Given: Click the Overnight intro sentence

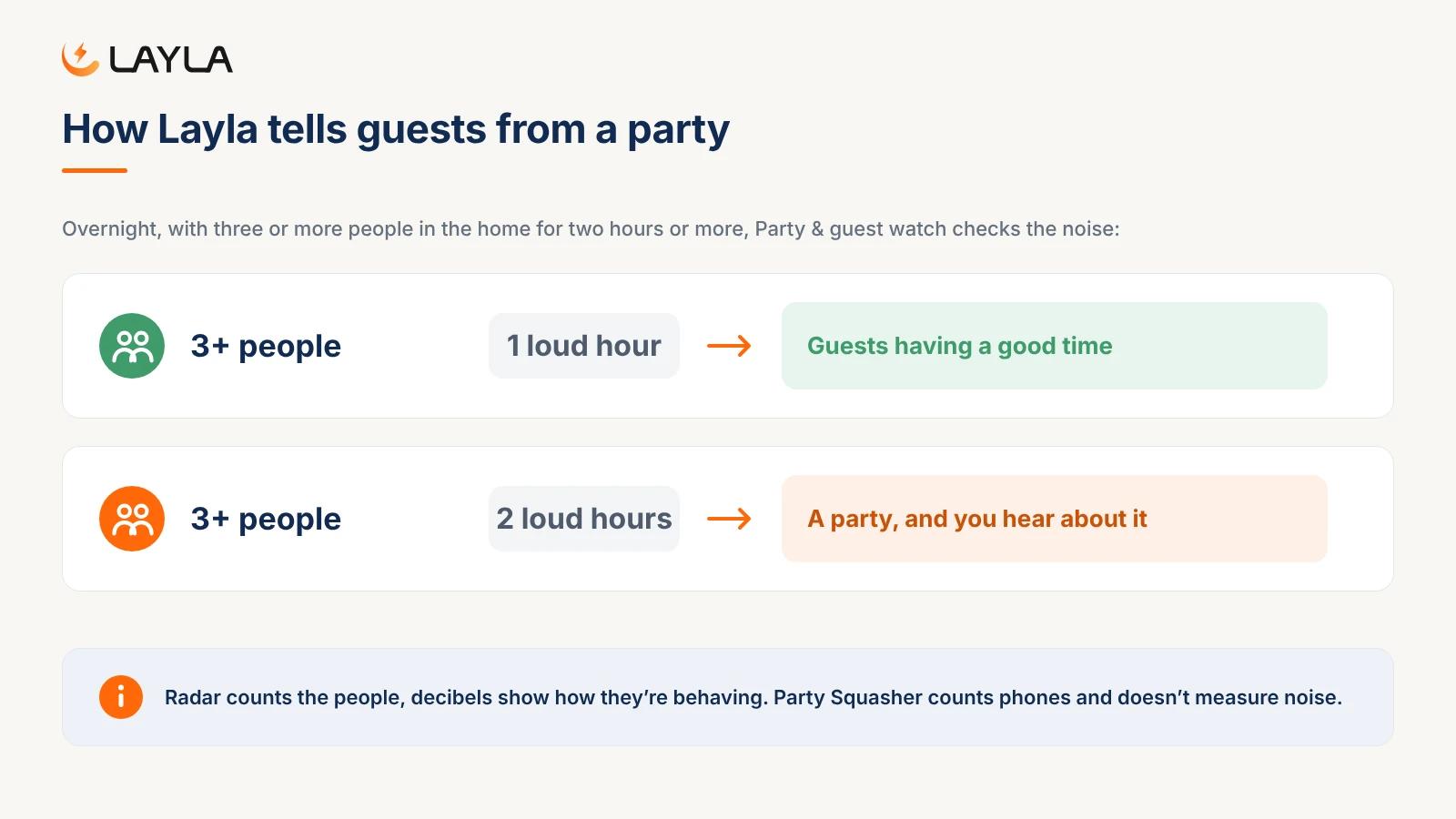Looking at the screenshot, I should [x=591, y=229].
